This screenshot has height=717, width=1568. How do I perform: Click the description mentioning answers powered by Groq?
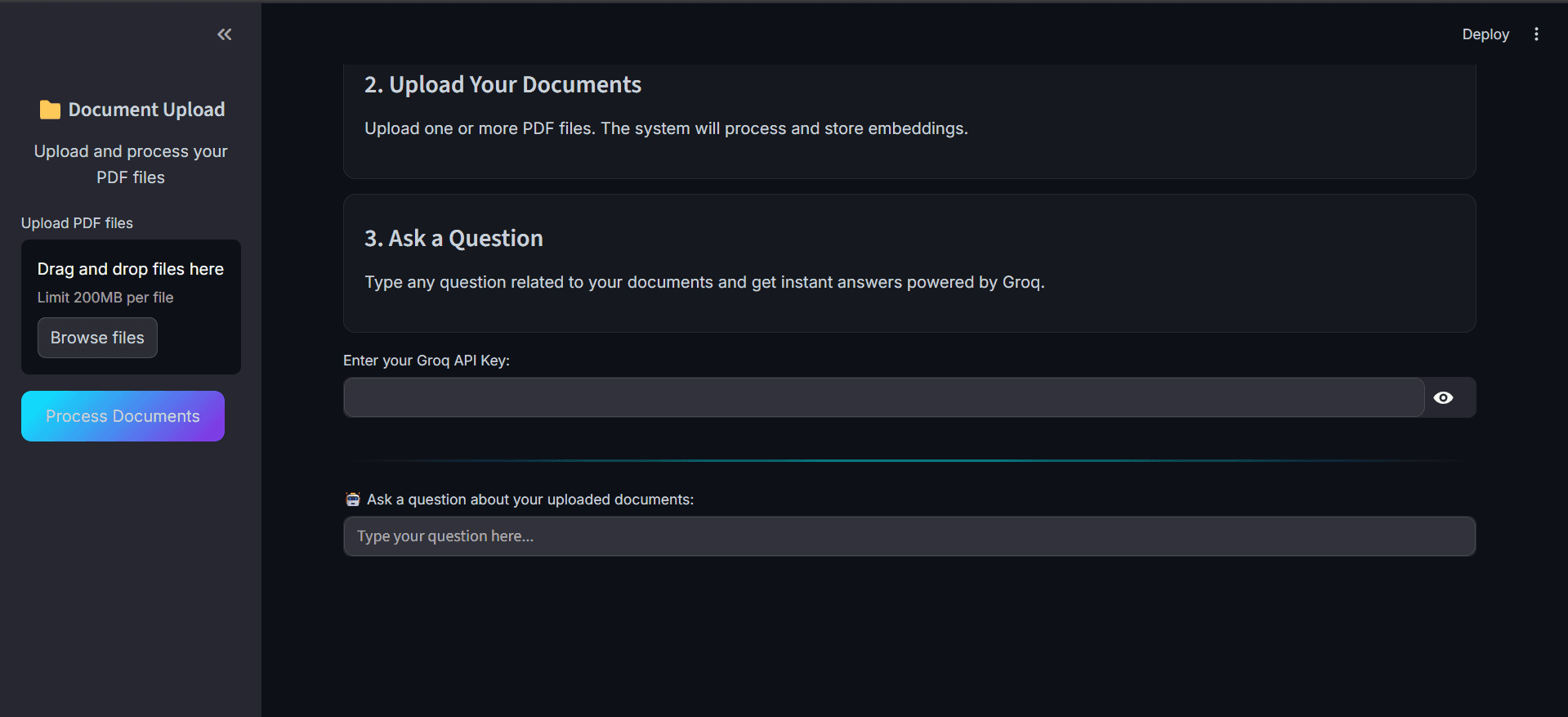click(x=704, y=282)
